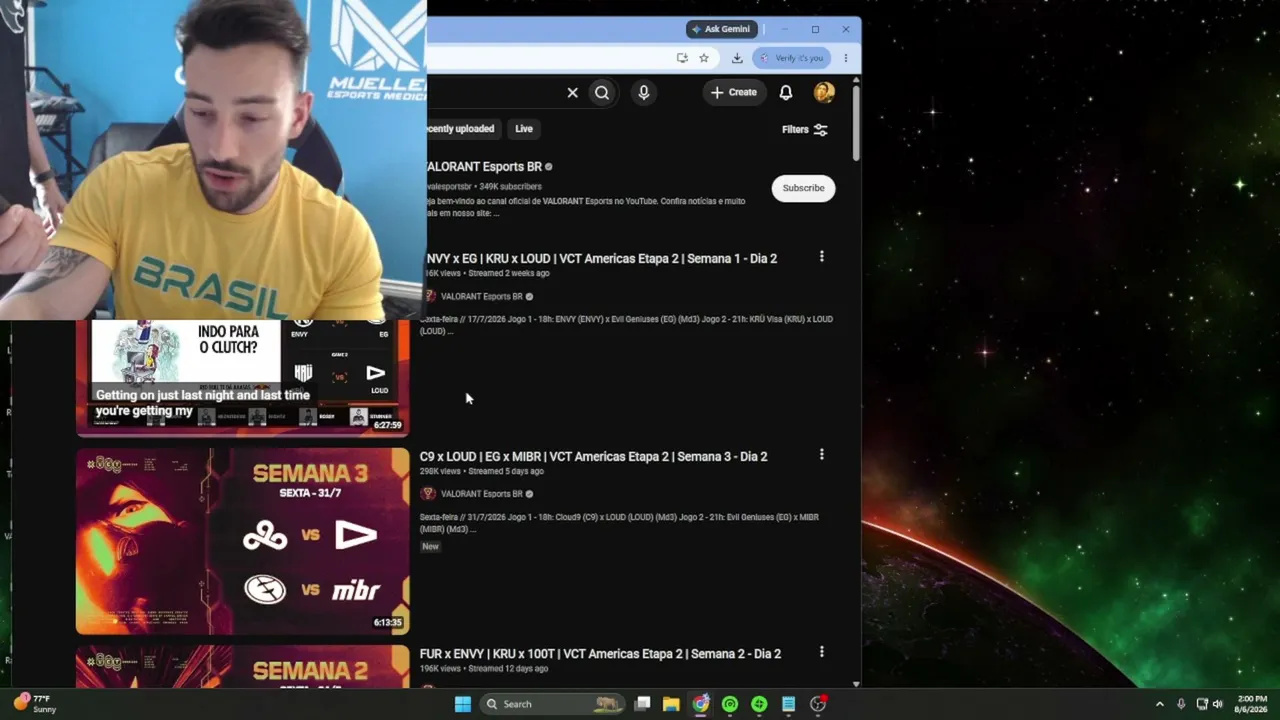The image size is (1280, 720).
Task: Open Chrome downloads icon
Action: coord(737,58)
